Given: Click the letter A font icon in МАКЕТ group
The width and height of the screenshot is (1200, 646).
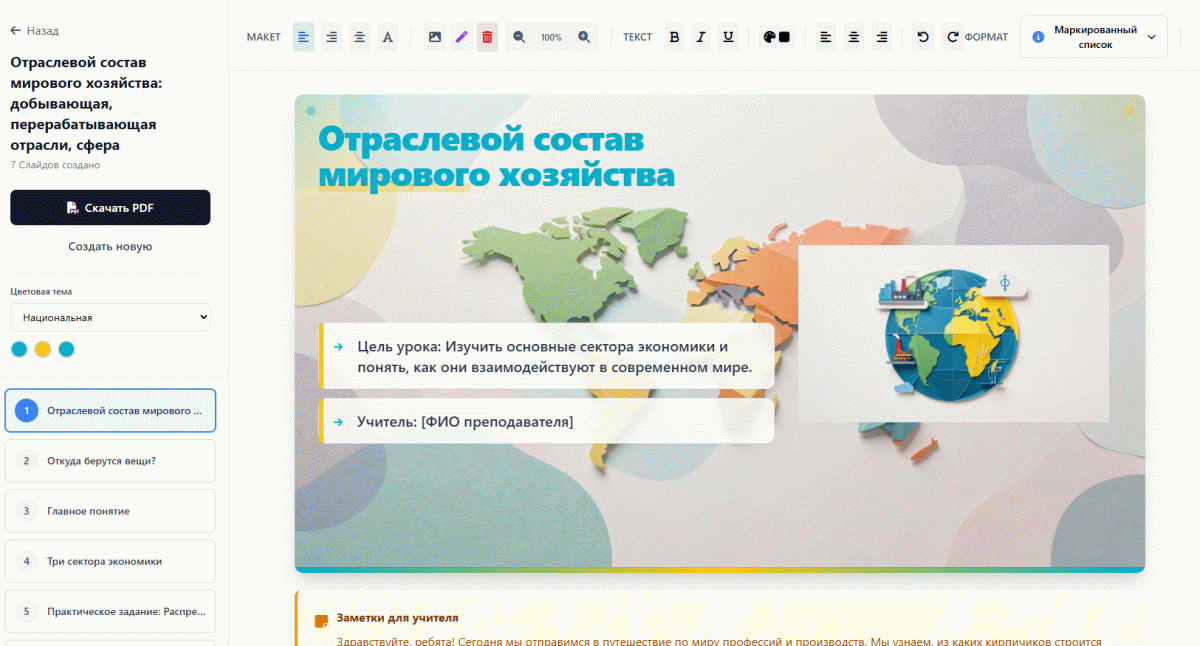Looking at the screenshot, I should (388, 37).
